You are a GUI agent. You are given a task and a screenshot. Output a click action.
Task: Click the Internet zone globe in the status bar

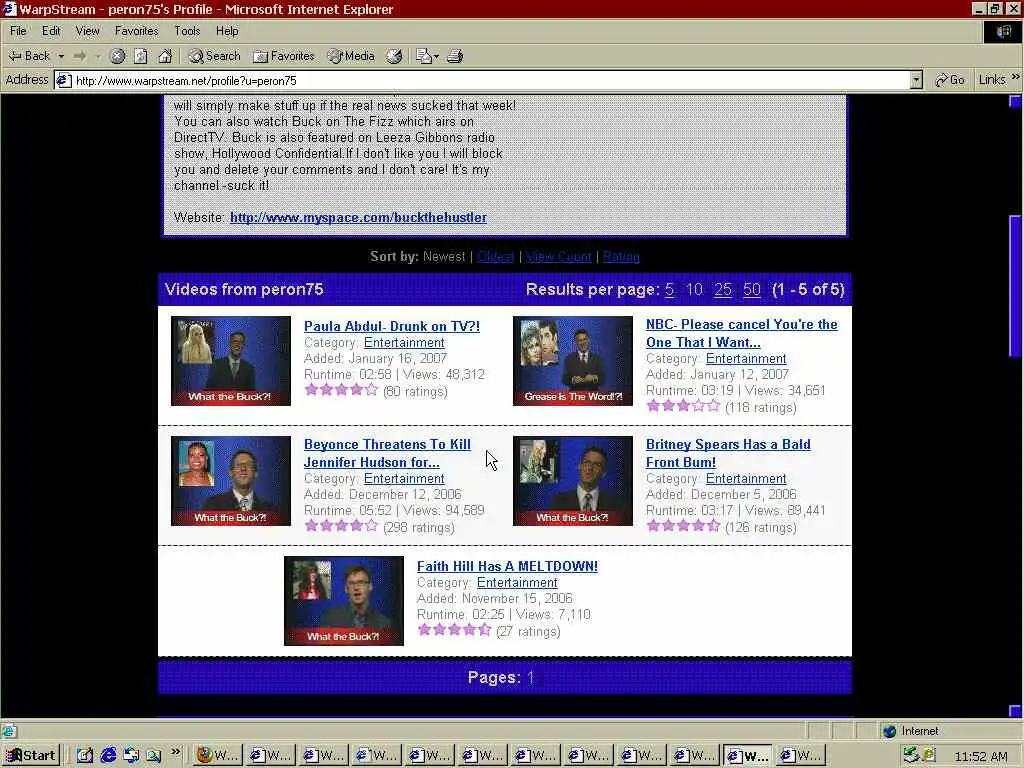(889, 731)
